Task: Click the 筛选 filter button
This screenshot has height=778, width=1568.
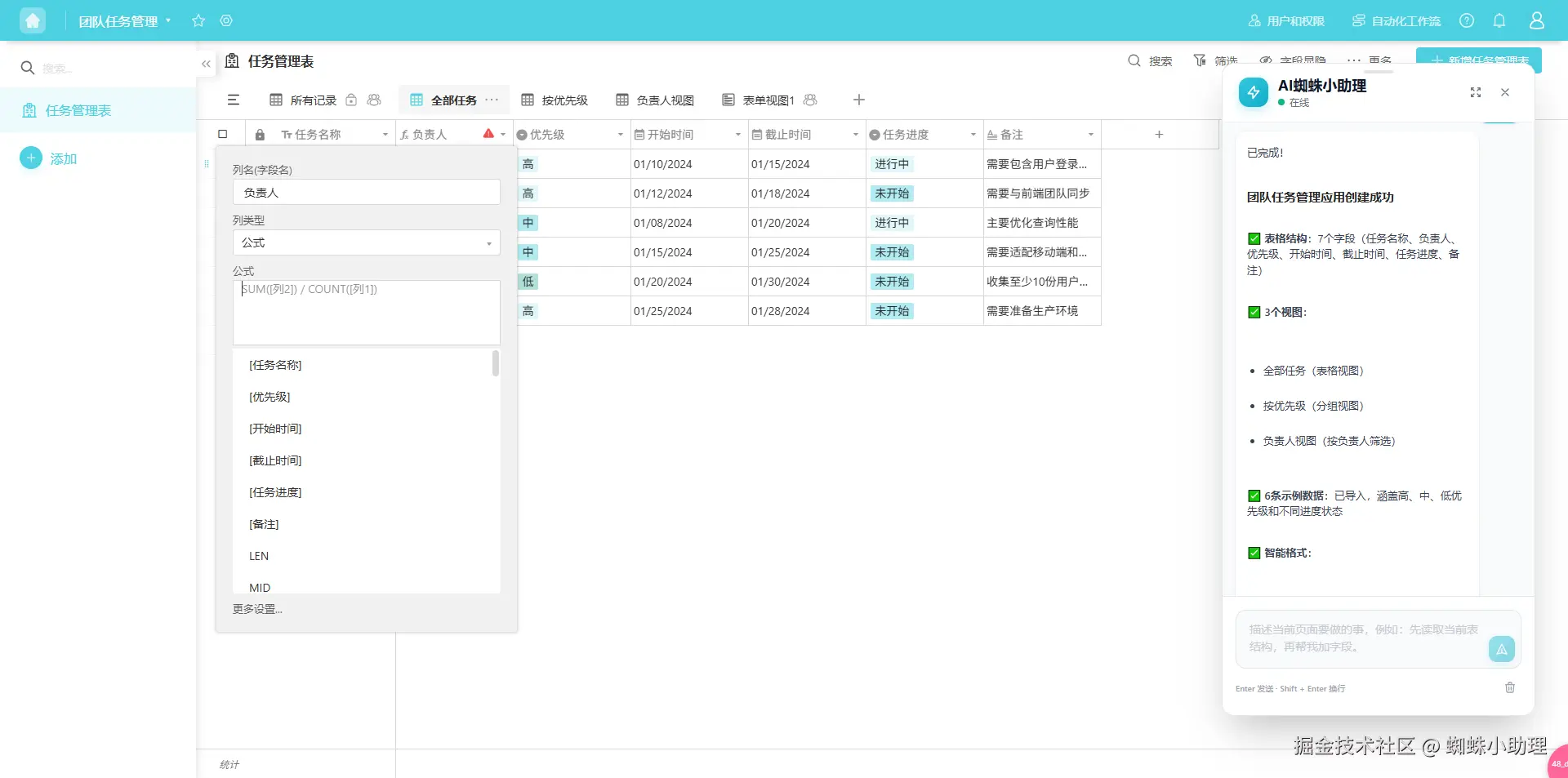Action: pyautogui.click(x=1215, y=60)
